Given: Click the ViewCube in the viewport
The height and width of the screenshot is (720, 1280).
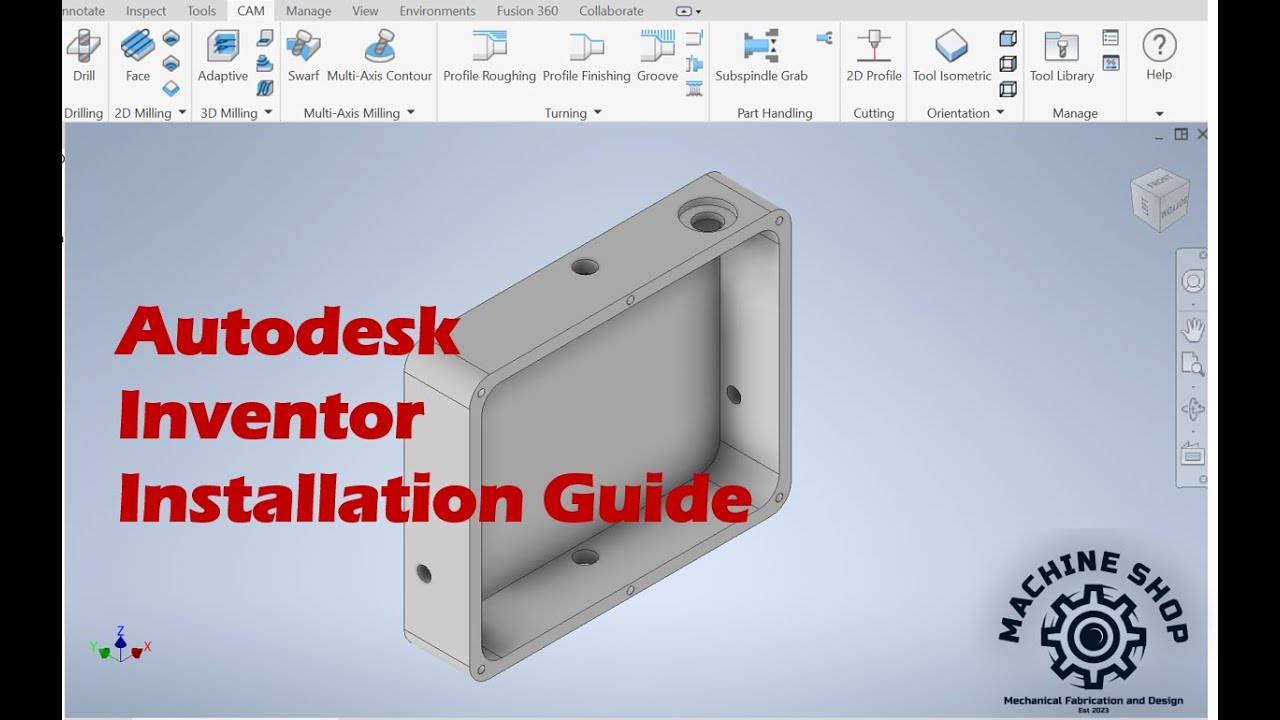Looking at the screenshot, I should coord(1159,199).
